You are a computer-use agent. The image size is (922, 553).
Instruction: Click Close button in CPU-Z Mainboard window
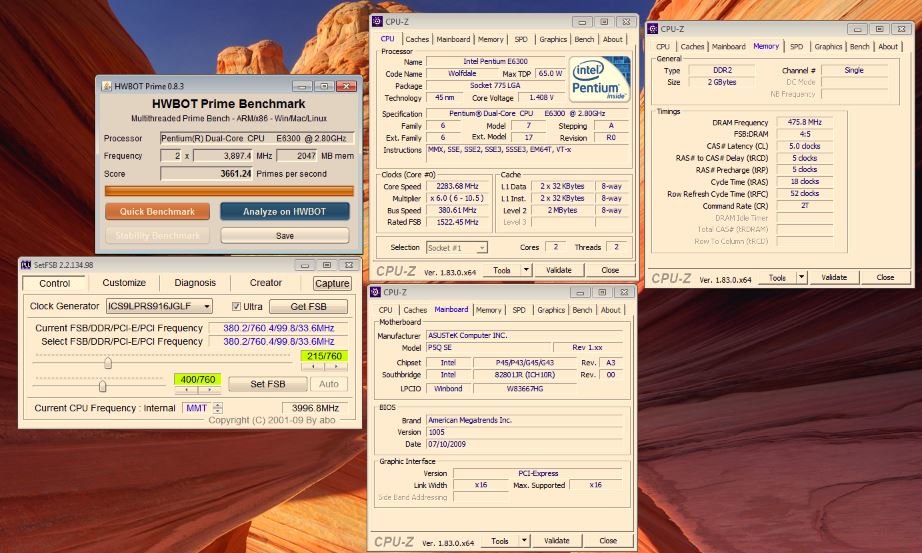click(x=608, y=541)
